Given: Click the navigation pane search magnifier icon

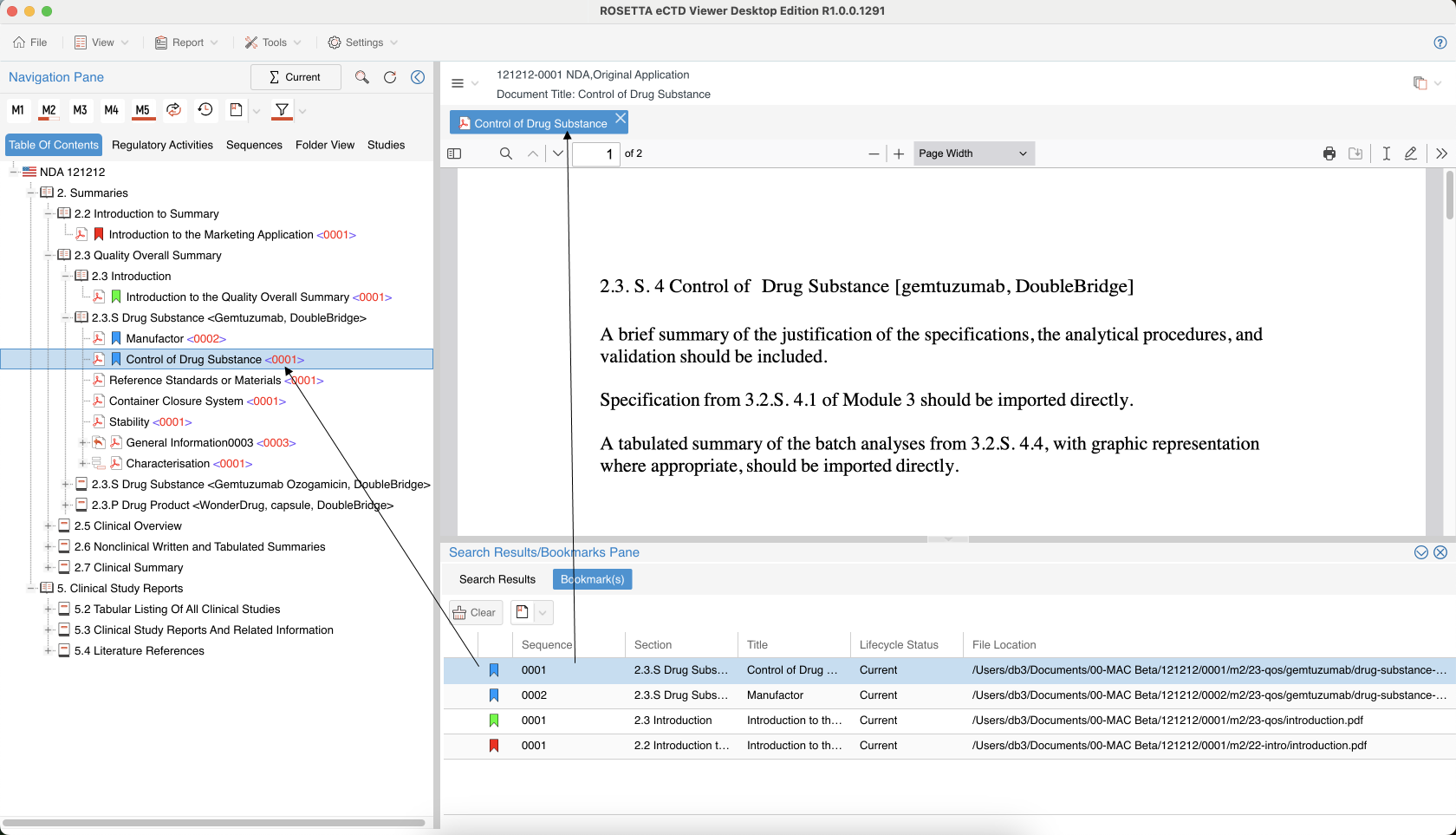Looking at the screenshot, I should [x=361, y=77].
